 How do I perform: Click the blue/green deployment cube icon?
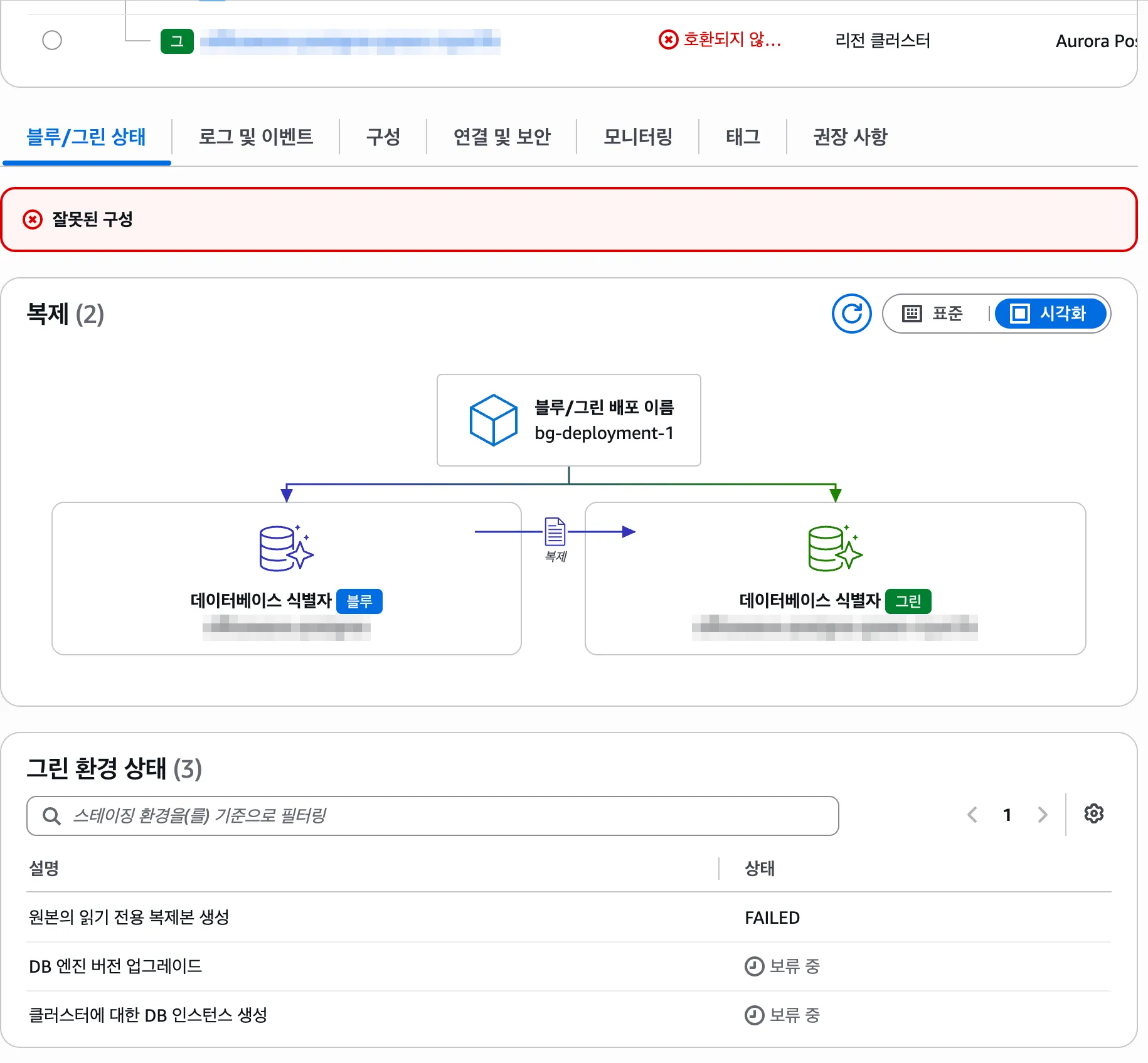tap(494, 420)
